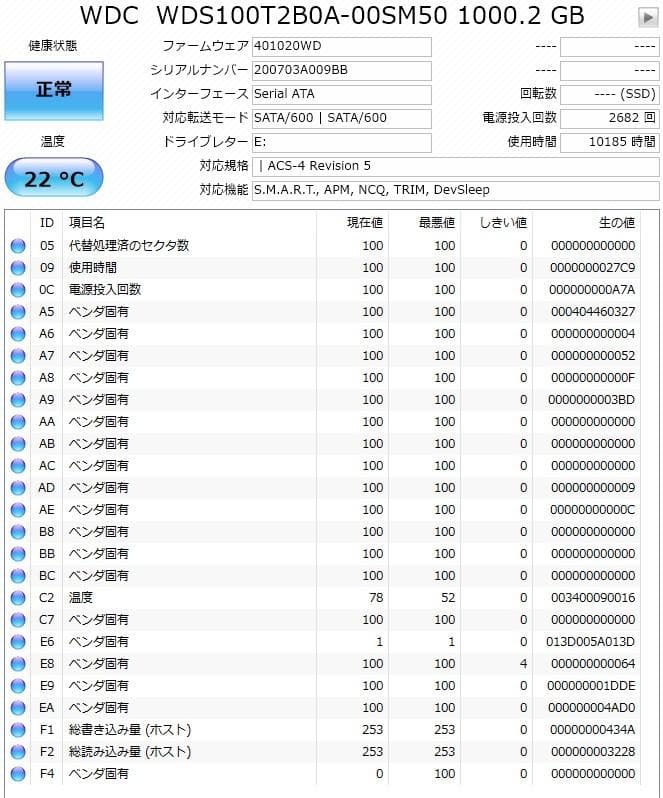Click the status icon for ID BB row

(18, 554)
